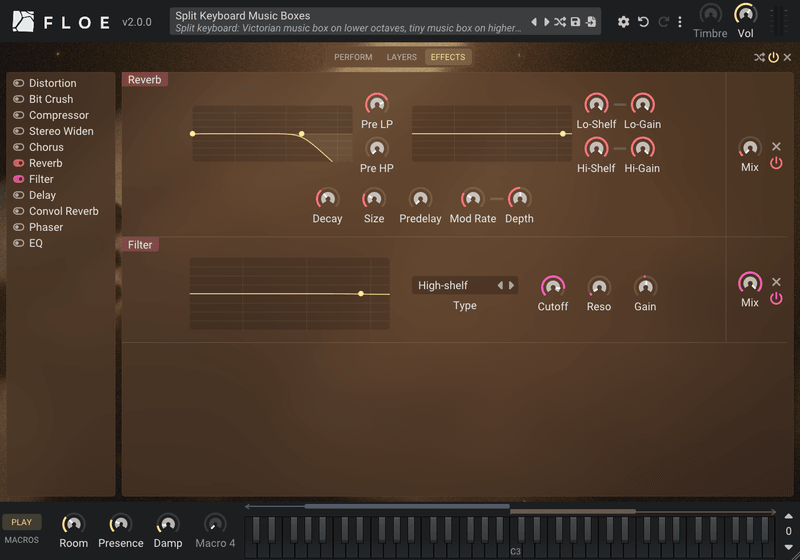800x560 pixels.
Task: Click the save preset as icon
Action: (x=591, y=22)
